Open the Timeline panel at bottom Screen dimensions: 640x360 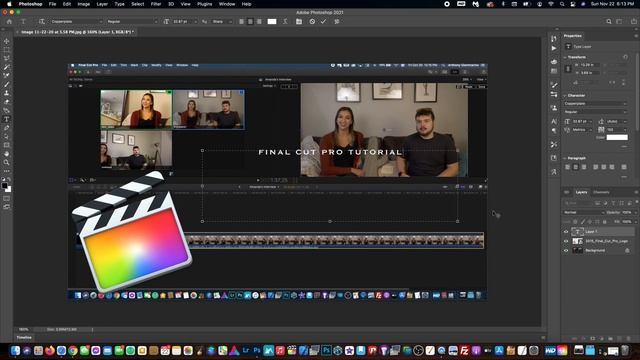[24, 338]
